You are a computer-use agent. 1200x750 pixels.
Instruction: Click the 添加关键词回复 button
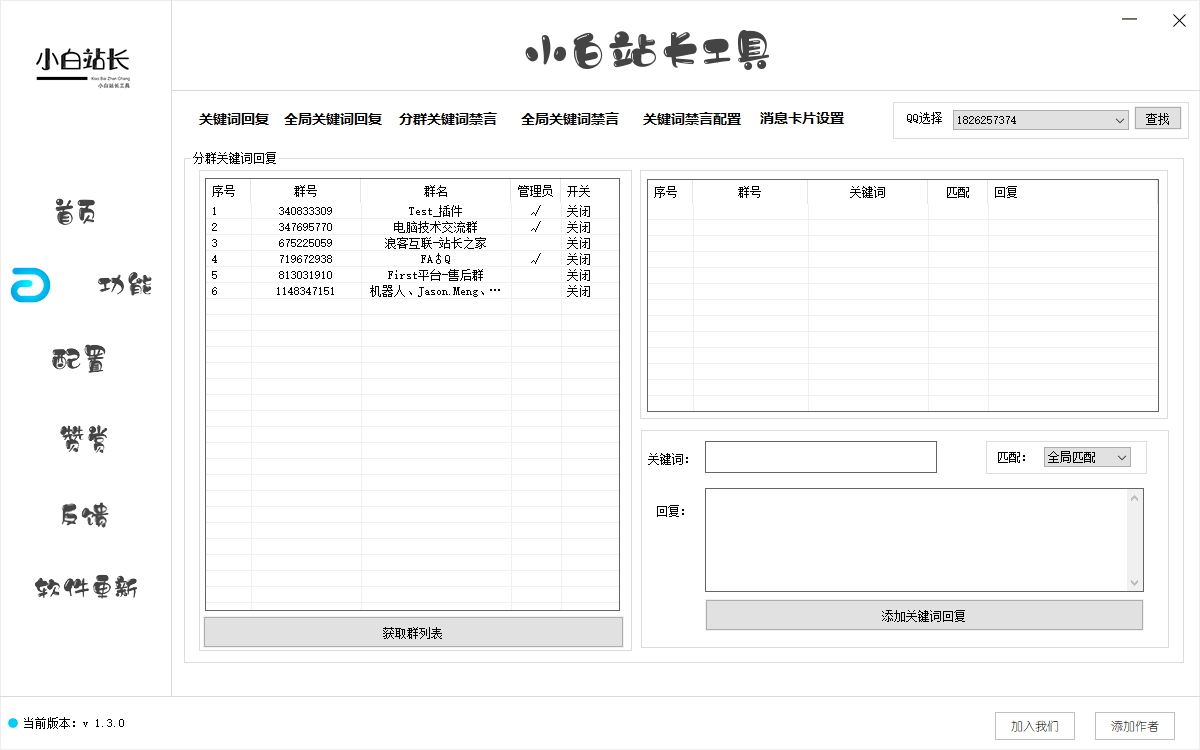[923, 615]
